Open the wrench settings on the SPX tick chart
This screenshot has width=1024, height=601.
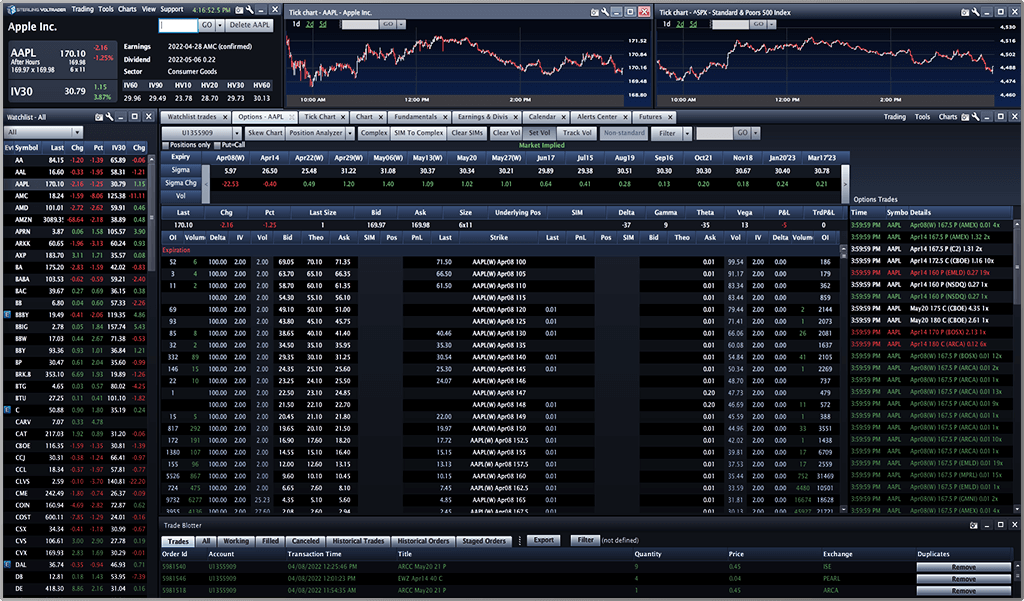click(975, 12)
